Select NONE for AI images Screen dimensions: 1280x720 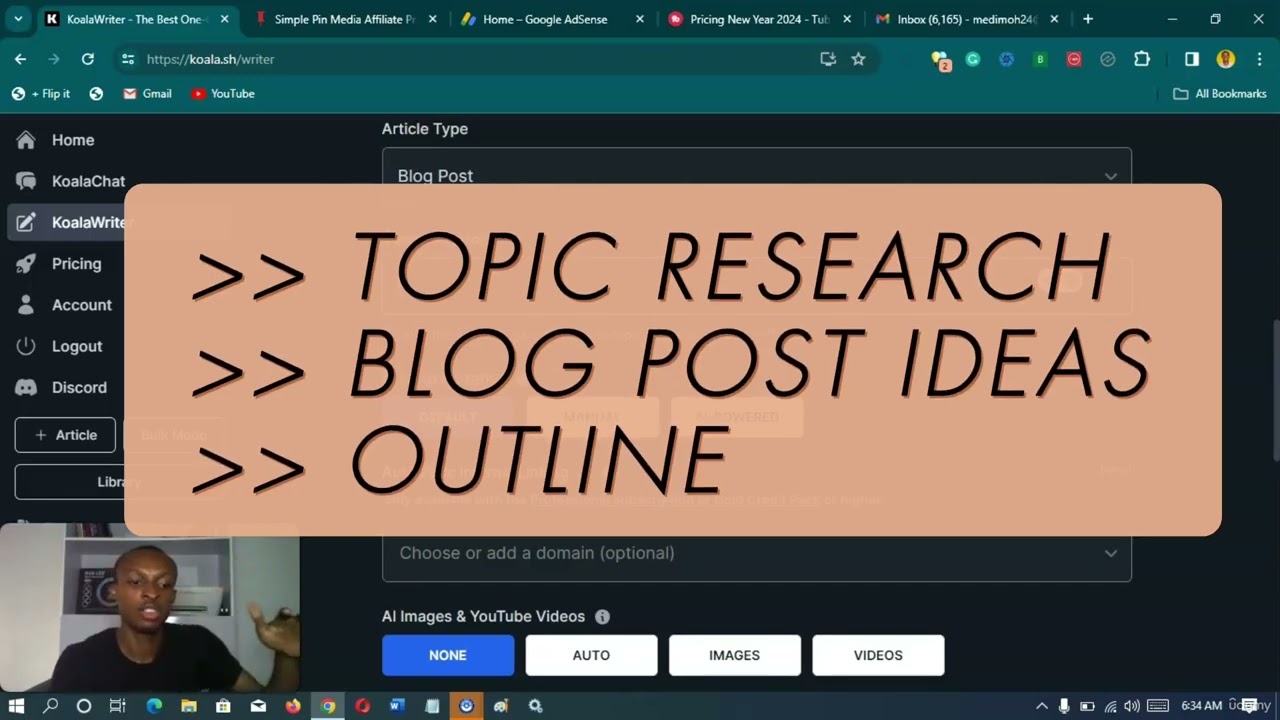coord(448,655)
